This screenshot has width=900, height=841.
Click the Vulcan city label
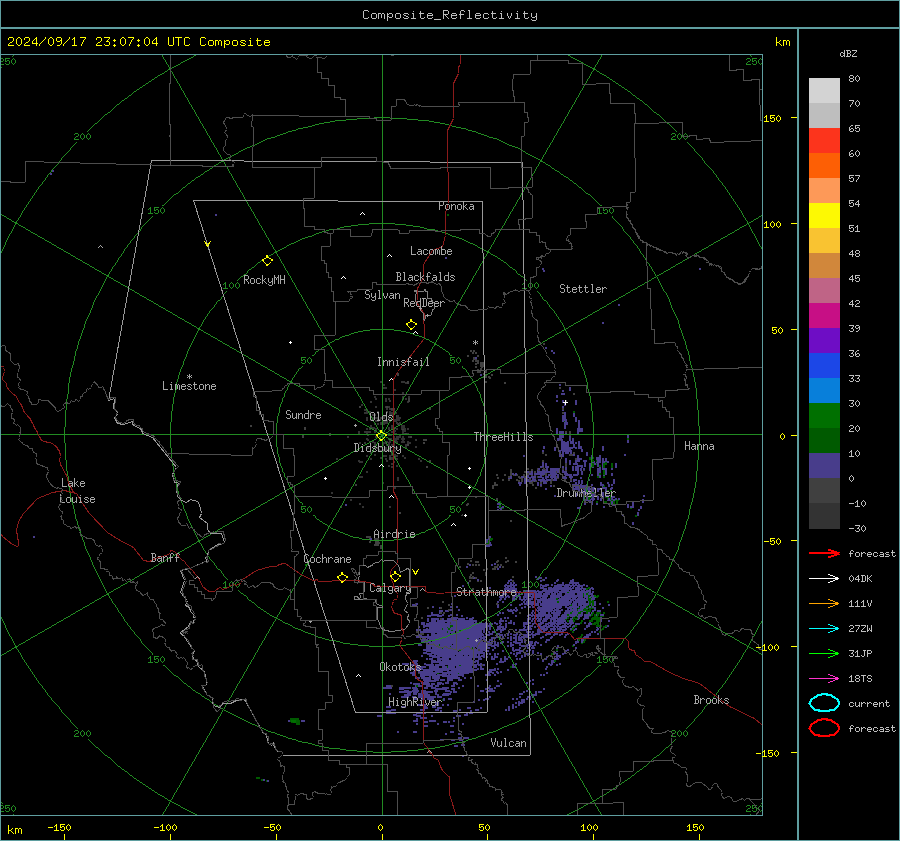pyautogui.click(x=508, y=743)
